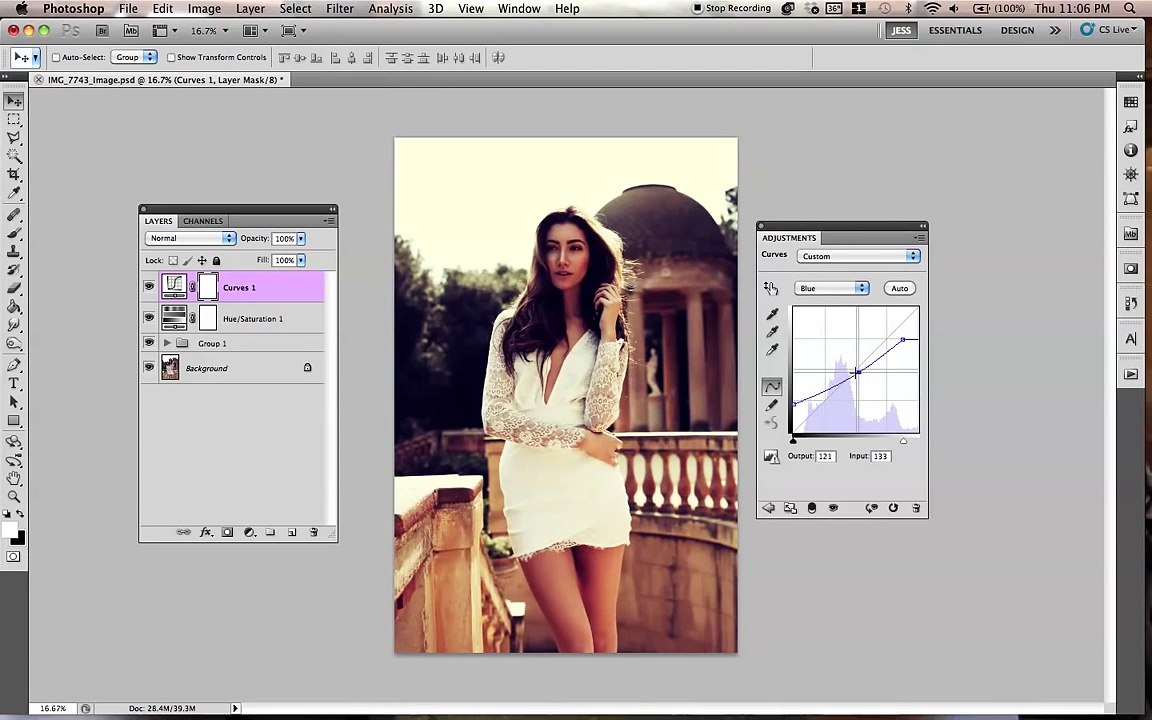Toggle lock transparent pixels
The width and height of the screenshot is (1152, 720).
tap(173, 260)
